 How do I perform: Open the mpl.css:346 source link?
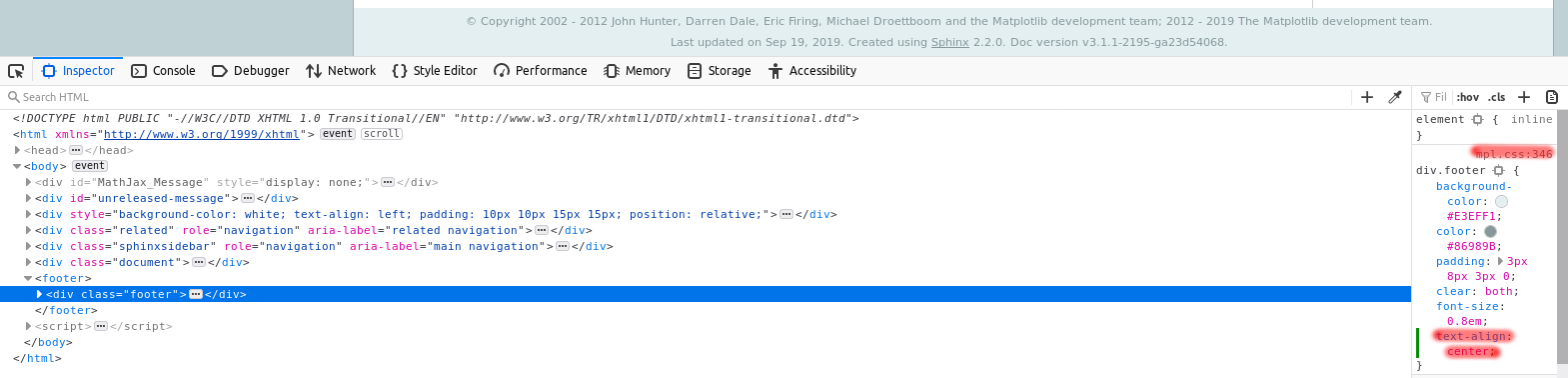tap(1514, 154)
